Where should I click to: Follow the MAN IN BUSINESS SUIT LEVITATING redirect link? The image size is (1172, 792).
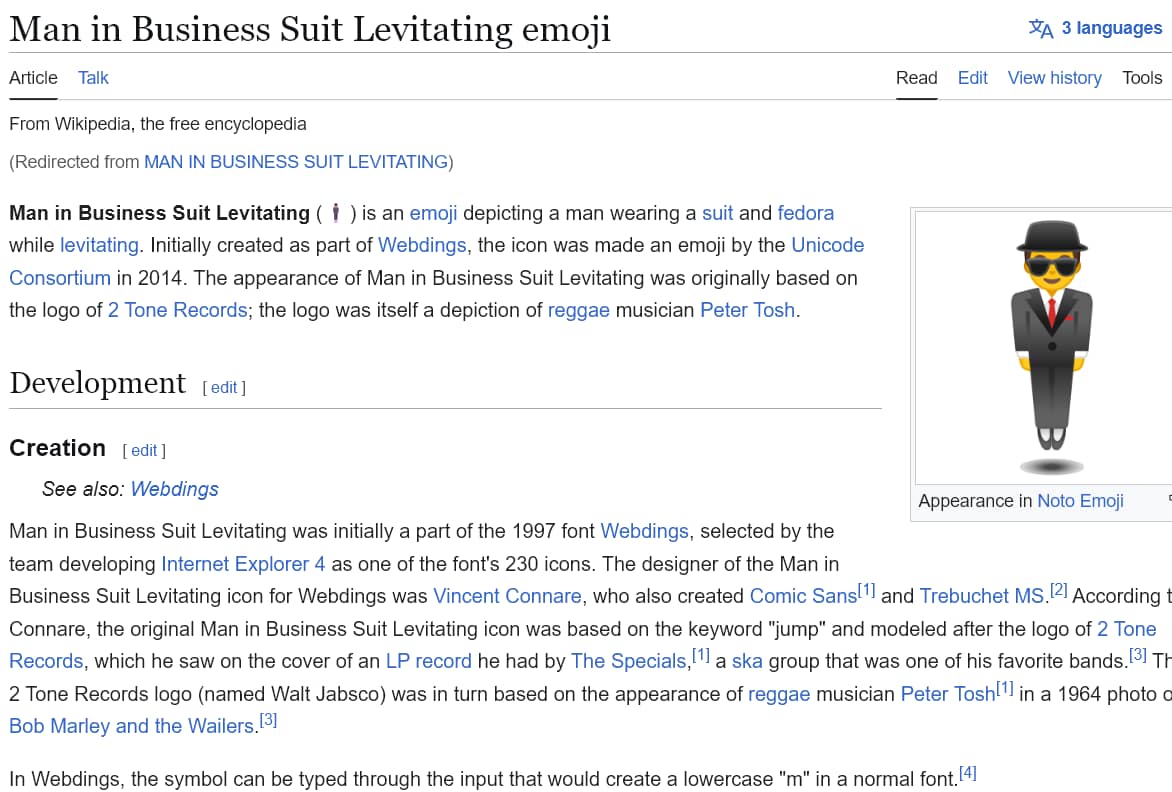(296, 162)
